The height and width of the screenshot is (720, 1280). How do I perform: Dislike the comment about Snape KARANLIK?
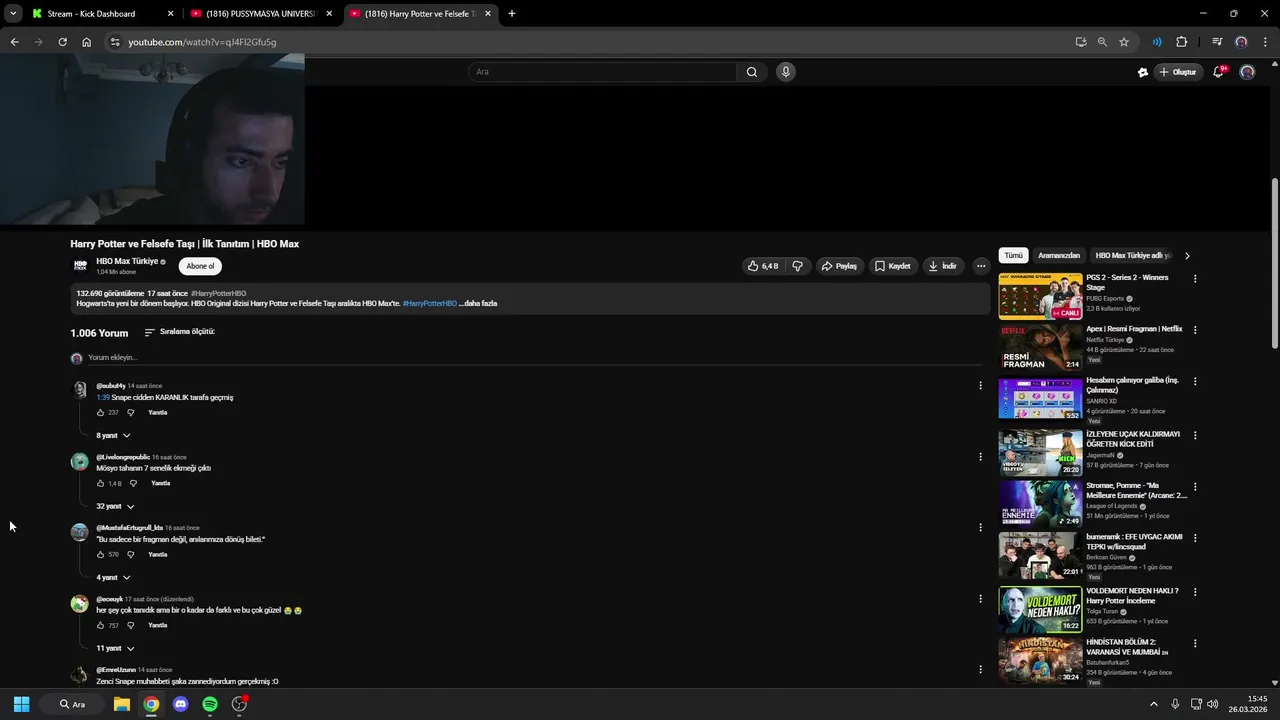[130, 412]
